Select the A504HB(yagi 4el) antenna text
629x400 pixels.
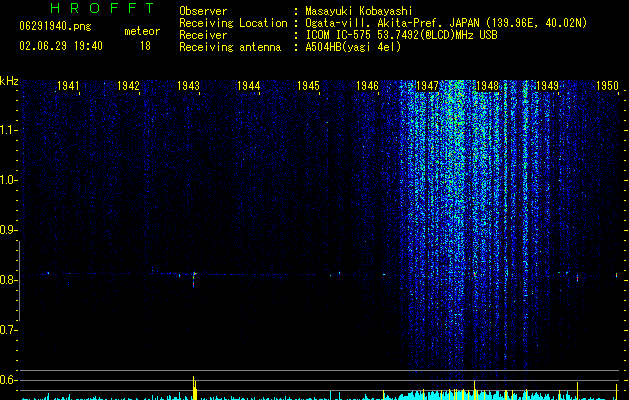point(353,47)
